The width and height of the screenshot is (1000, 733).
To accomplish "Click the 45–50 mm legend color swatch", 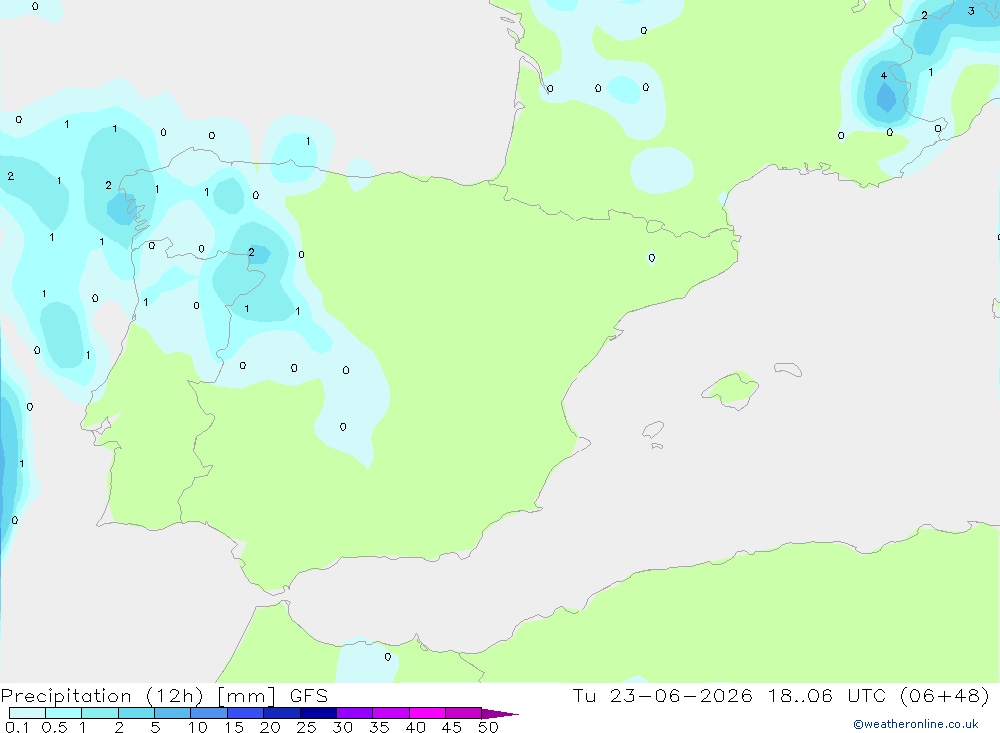I will tap(464, 713).
